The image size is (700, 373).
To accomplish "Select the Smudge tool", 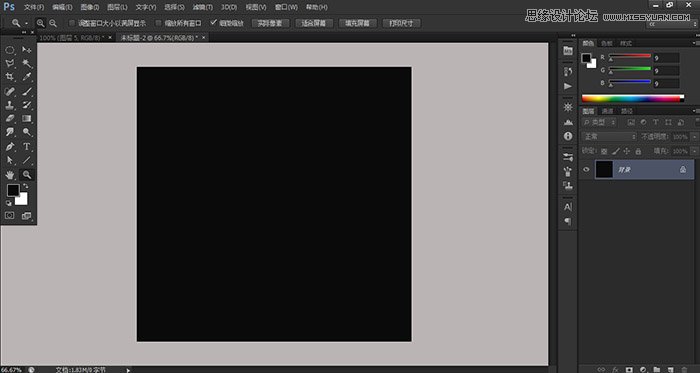I will [10, 132].
